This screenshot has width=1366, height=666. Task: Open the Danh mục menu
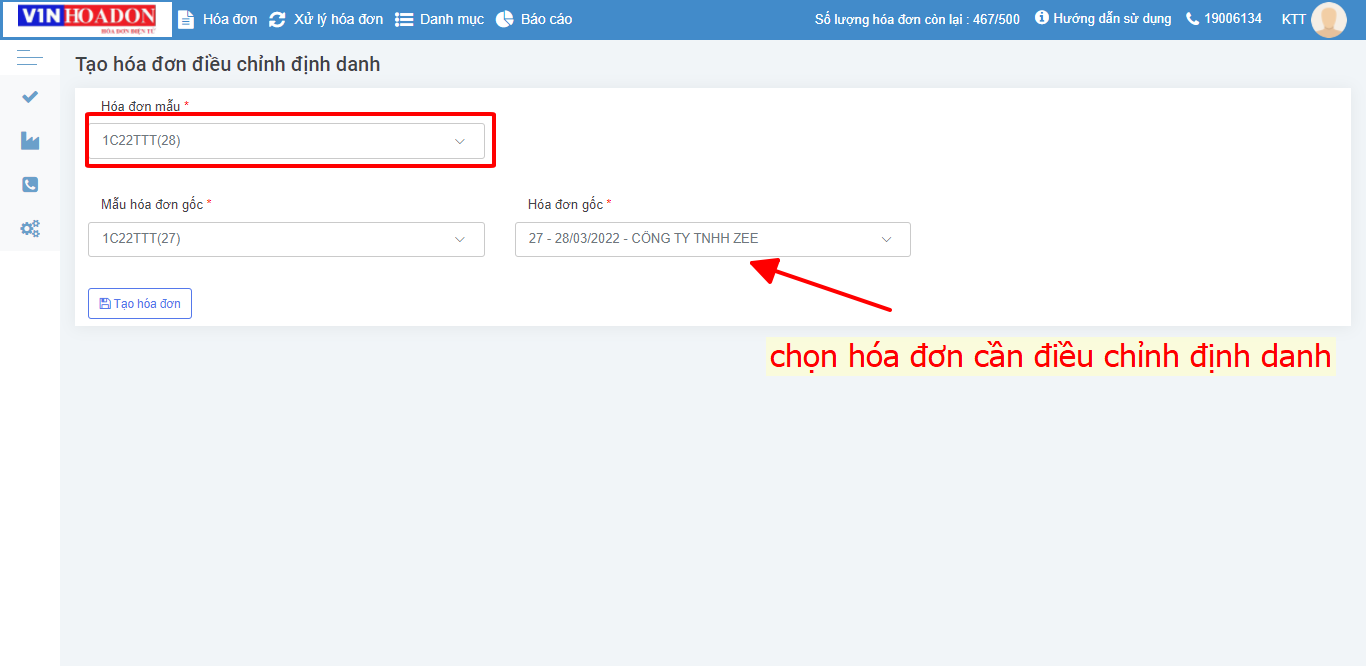450,18
